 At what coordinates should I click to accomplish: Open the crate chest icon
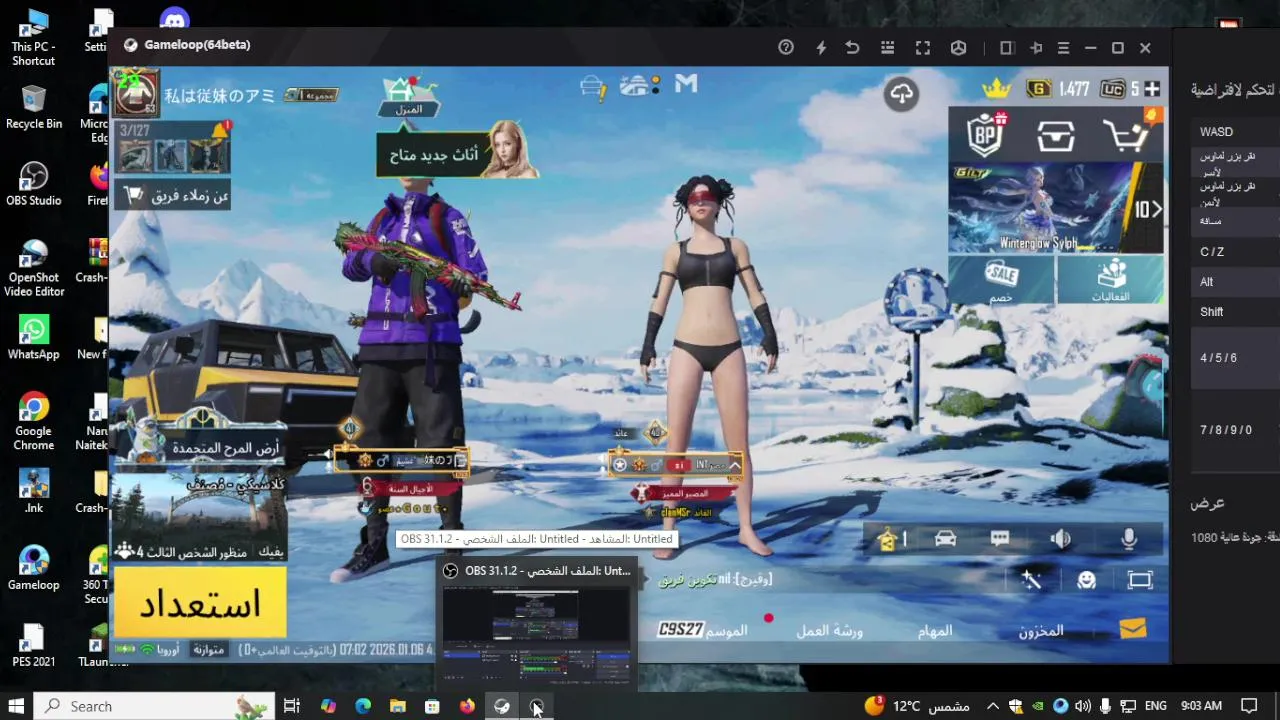1055,135
